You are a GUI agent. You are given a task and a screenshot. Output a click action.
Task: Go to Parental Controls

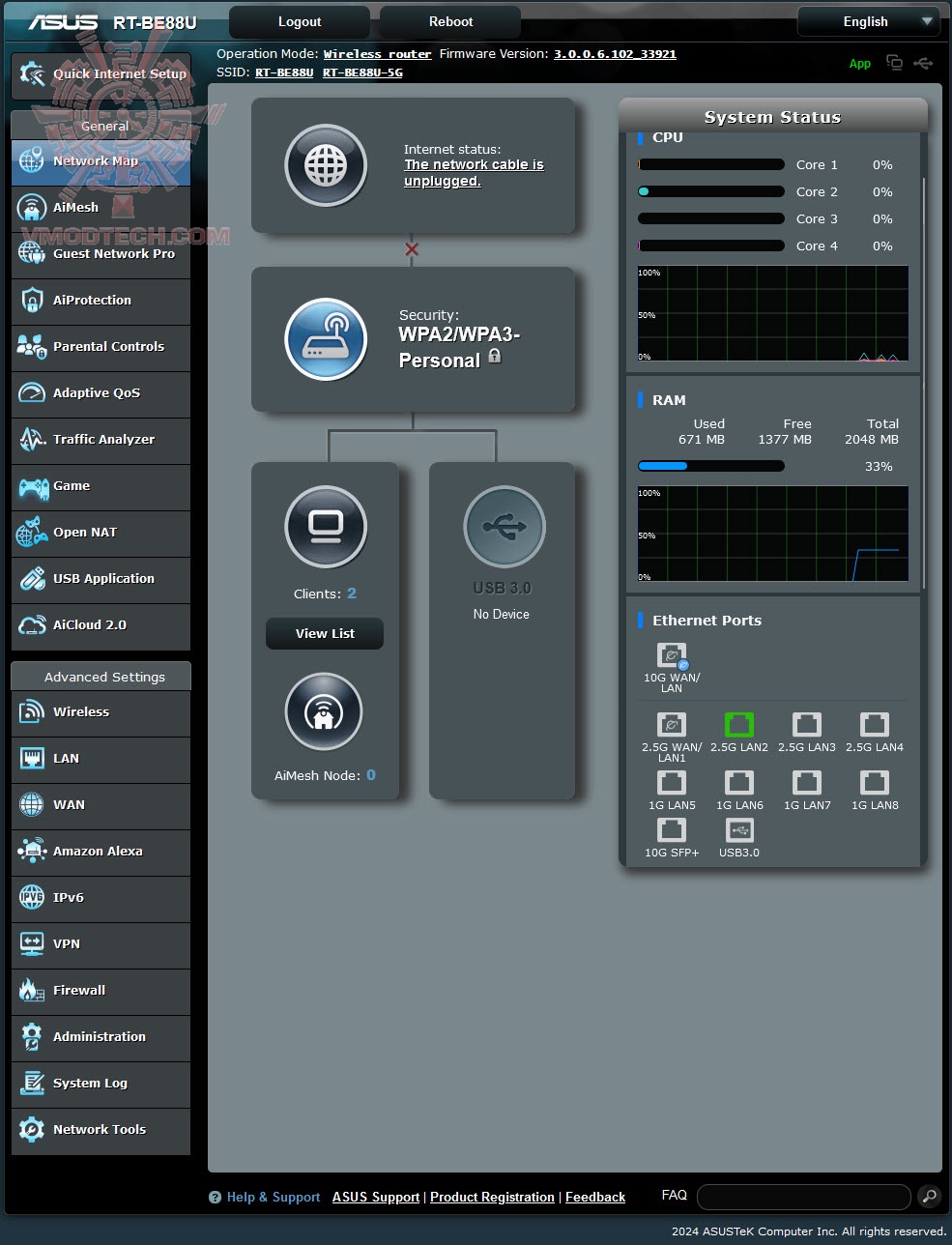tap(101, 347)
